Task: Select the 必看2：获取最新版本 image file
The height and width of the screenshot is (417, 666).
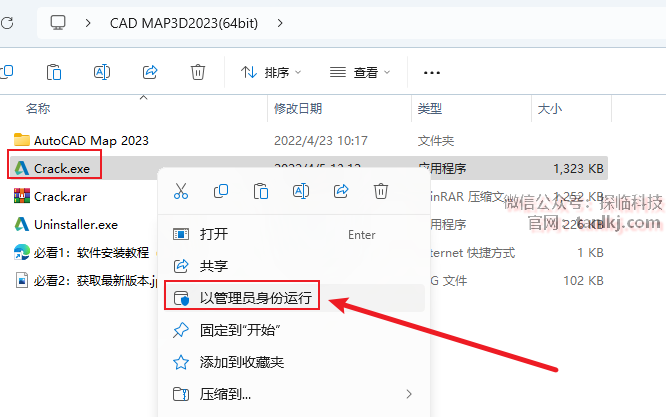Action: click(x=96, y=281)
